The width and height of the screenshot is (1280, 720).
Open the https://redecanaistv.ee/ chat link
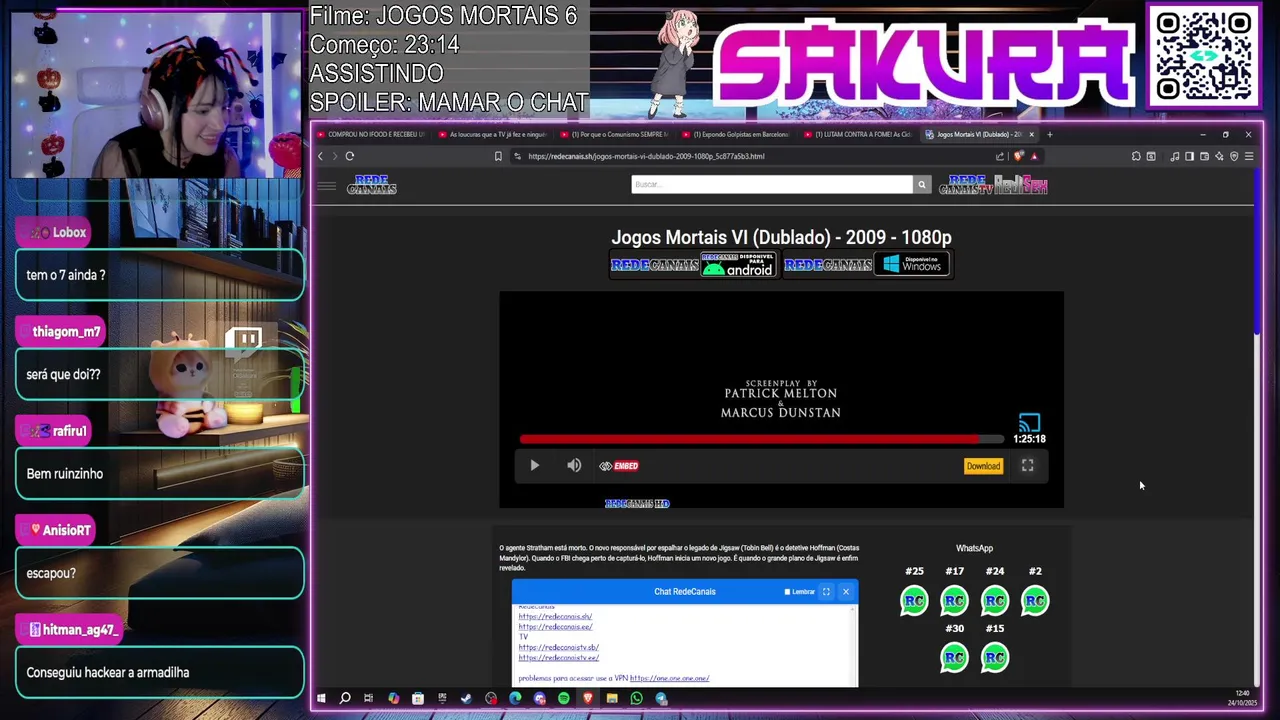click(x=558, y=658)
